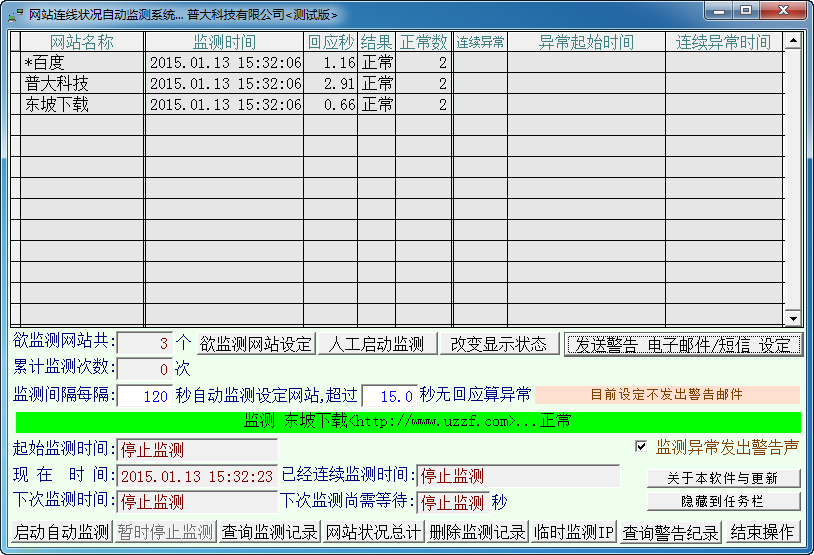Close the monitoring window
This screenshot has height=555, width=814.
click(784, 11)
